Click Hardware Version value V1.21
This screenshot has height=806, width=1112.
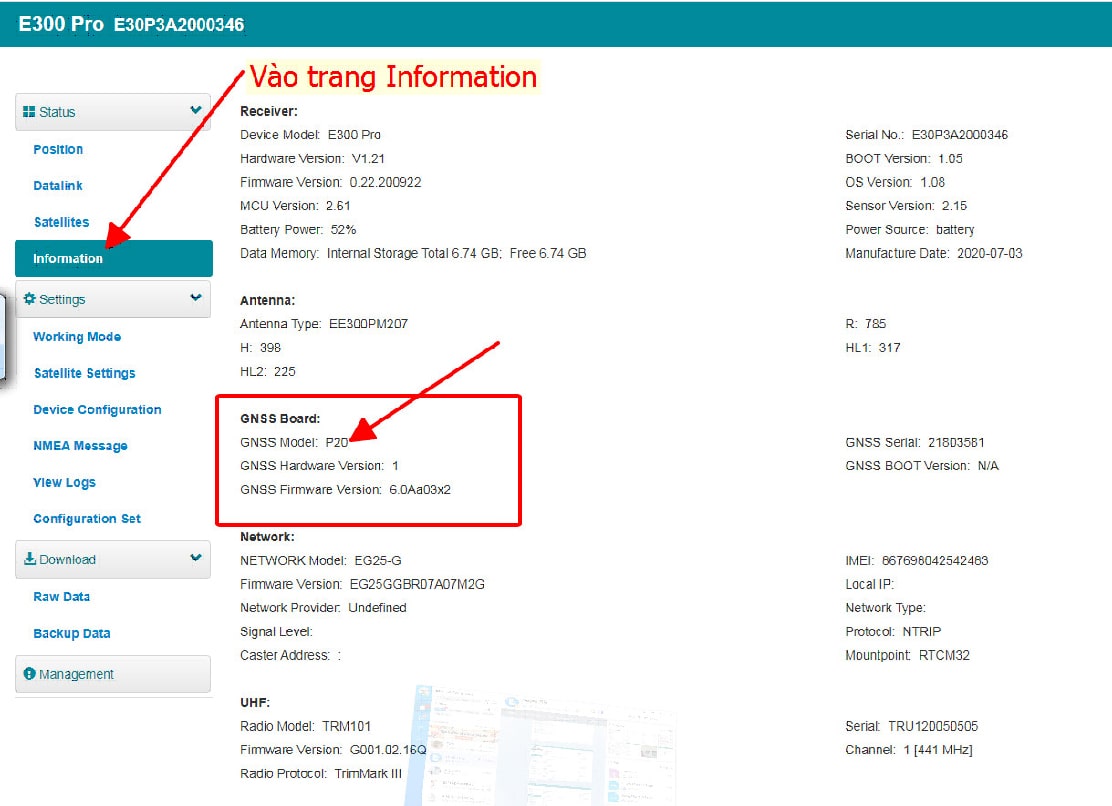(368, 159)
